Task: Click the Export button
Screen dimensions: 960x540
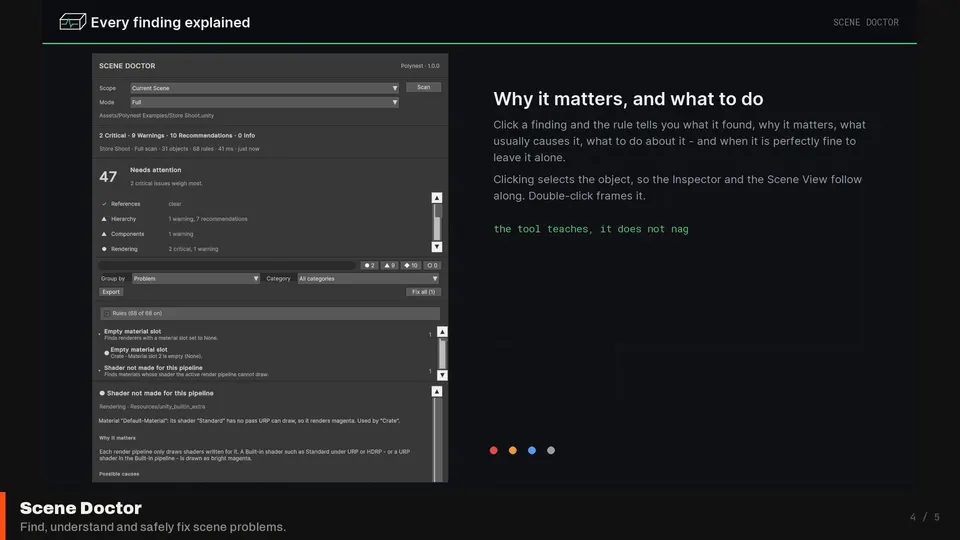Action: pos(111,292)
